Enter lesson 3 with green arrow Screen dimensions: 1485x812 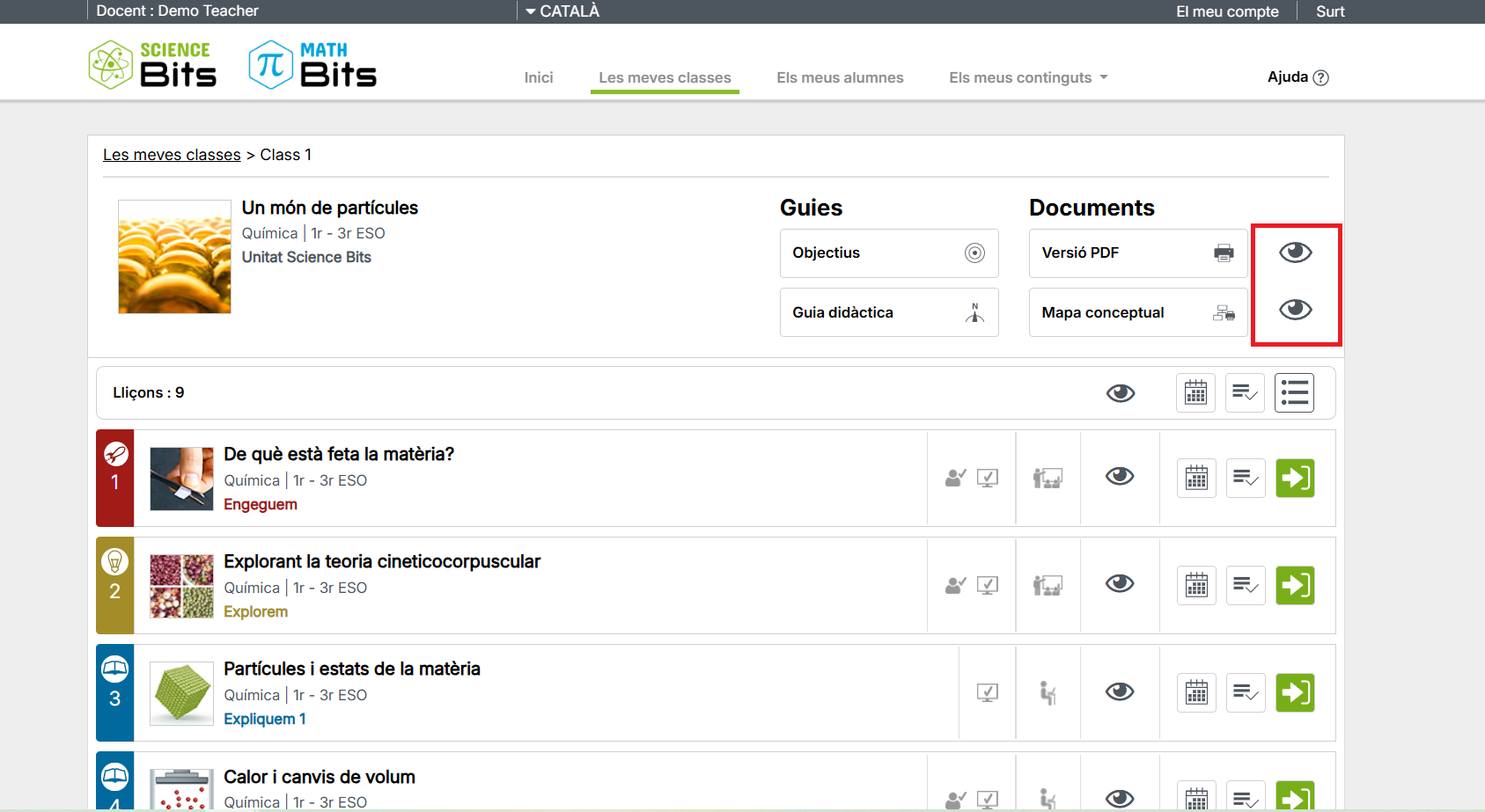click(1295, 693)
